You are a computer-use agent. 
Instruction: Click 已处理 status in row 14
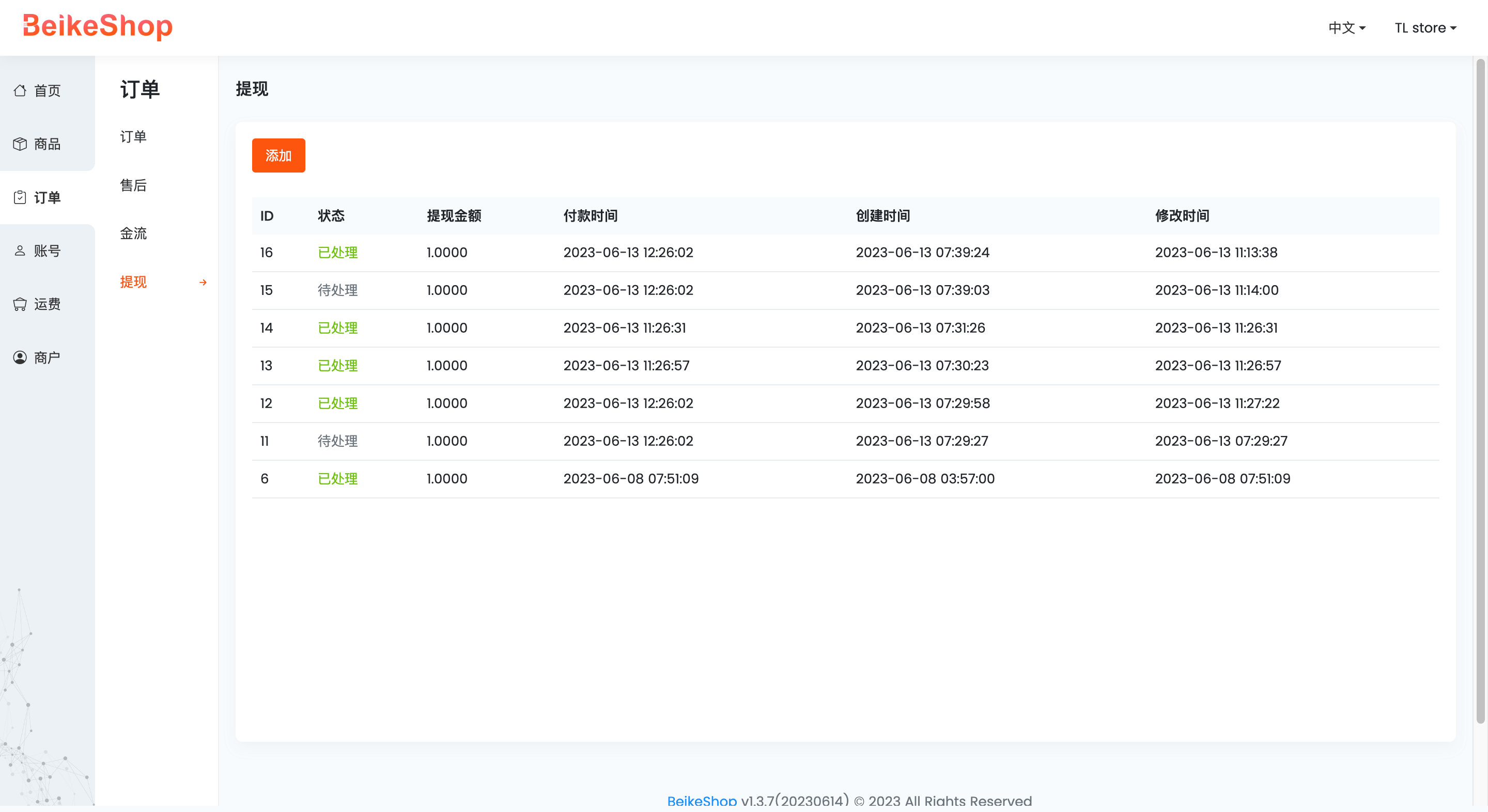(338, 328)
